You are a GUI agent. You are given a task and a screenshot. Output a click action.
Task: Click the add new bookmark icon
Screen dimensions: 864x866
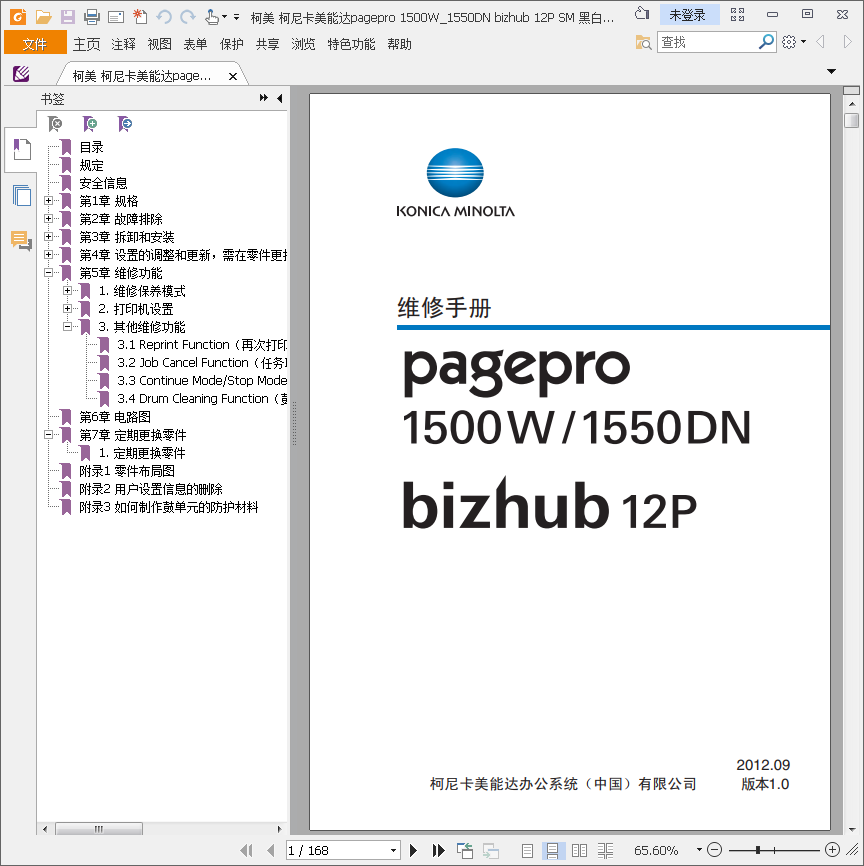tap(89, 124)
